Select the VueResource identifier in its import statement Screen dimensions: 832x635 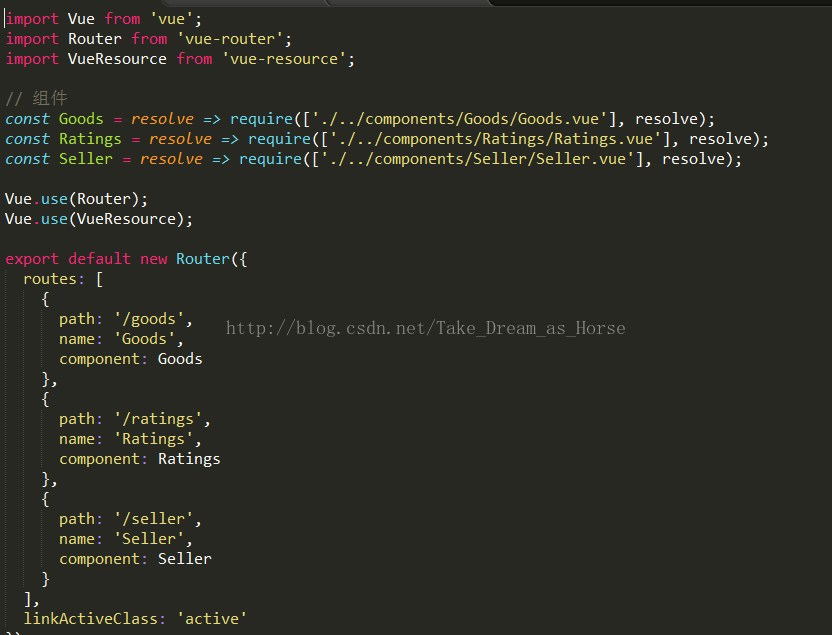tap(117, 59)
